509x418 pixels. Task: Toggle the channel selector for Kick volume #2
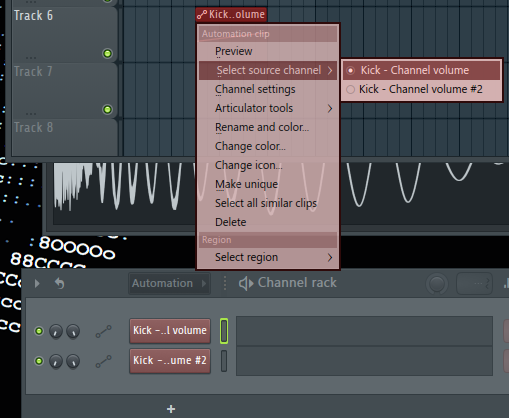[224, 361]
